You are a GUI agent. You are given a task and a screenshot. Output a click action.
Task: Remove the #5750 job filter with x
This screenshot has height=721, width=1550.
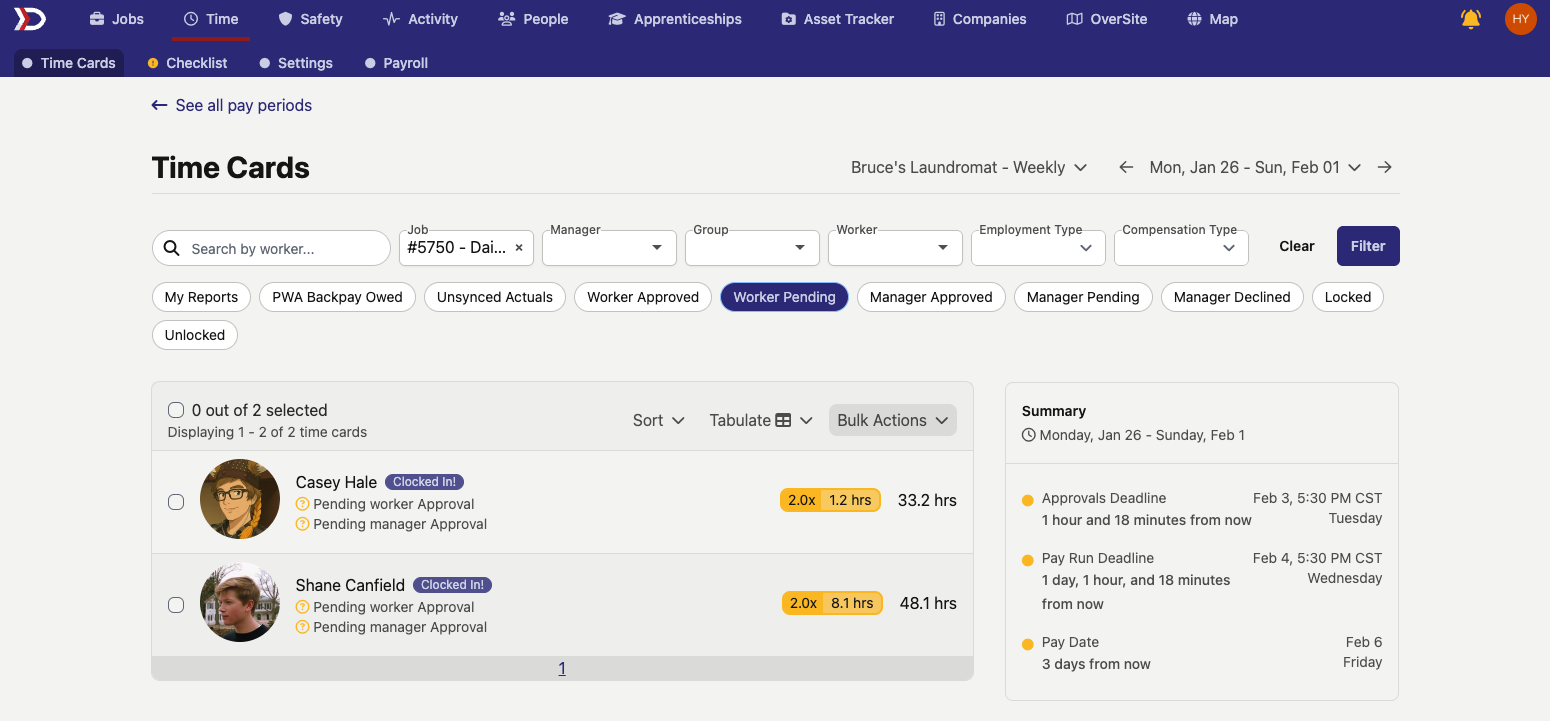[x=519, y=248]
